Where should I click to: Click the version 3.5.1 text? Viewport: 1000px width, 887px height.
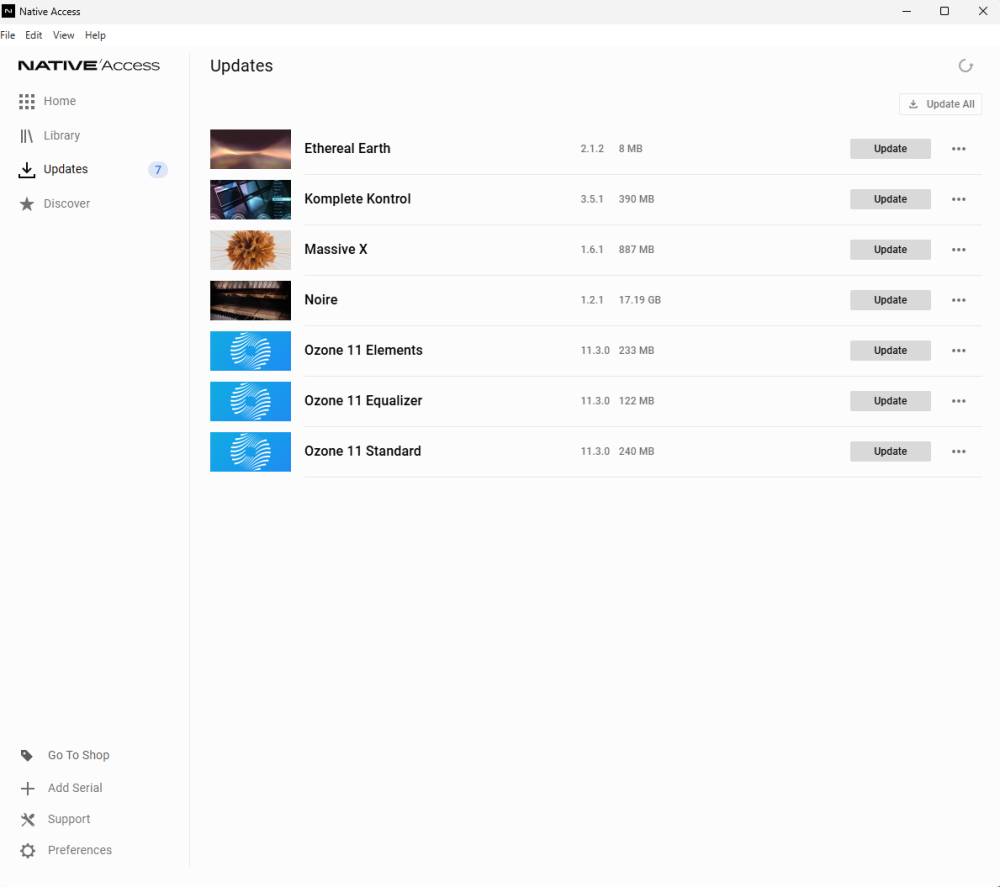click(592, 199)
